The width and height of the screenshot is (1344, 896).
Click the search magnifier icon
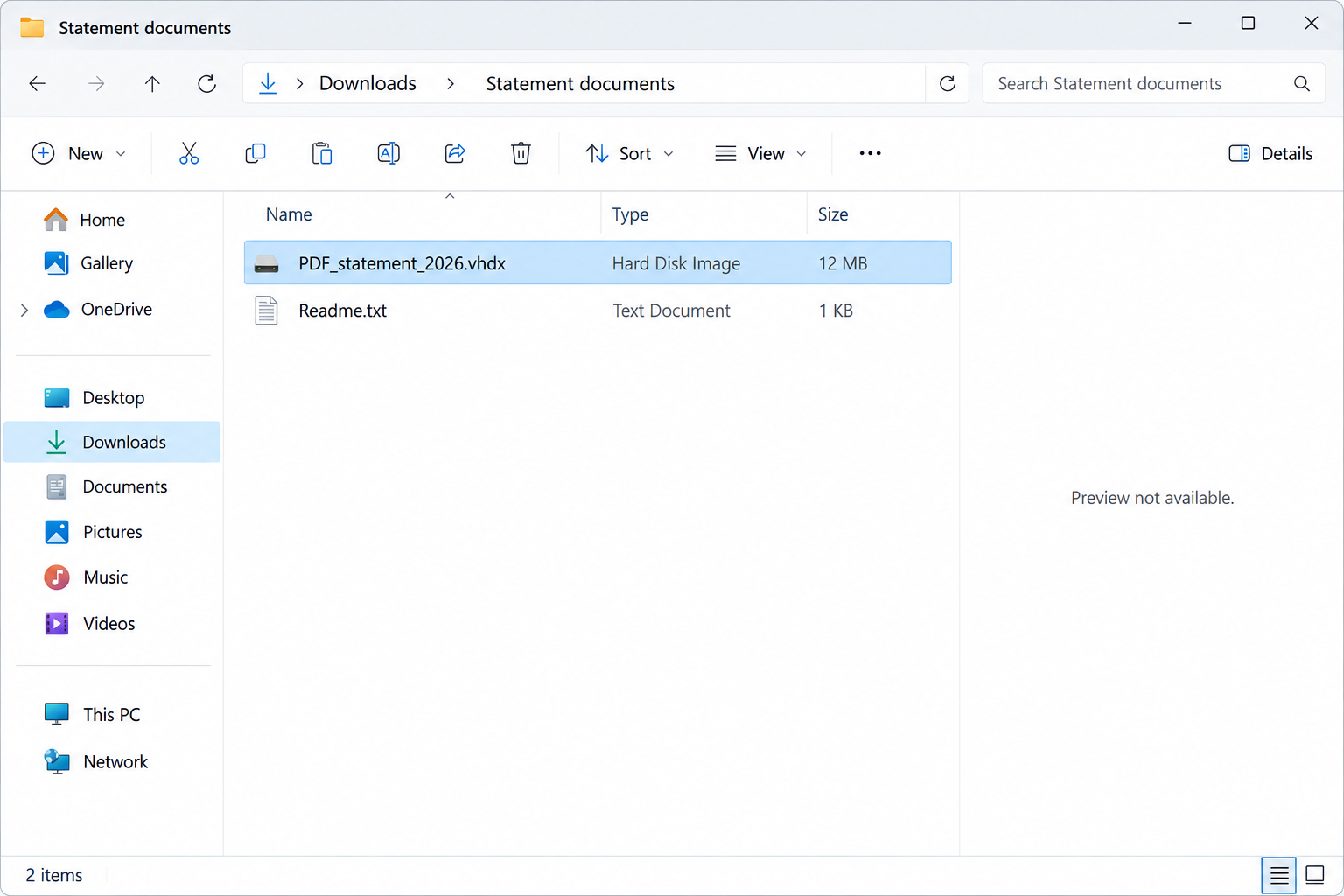[1302, 83]
